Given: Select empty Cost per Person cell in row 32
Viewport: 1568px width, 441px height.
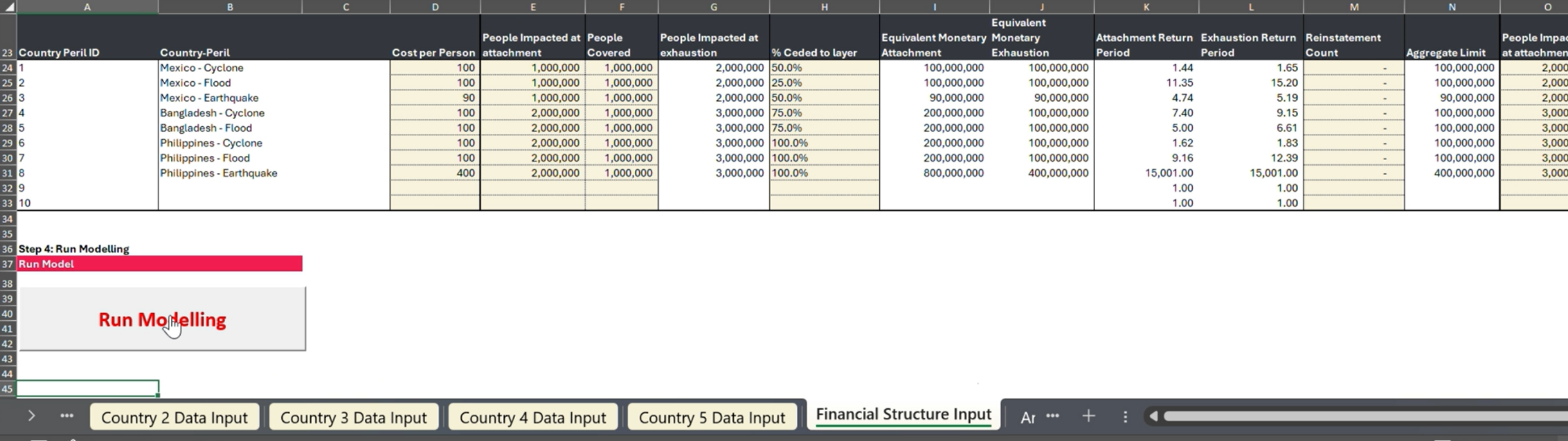Looking at the screenshot, I should [x=435, y=188].
